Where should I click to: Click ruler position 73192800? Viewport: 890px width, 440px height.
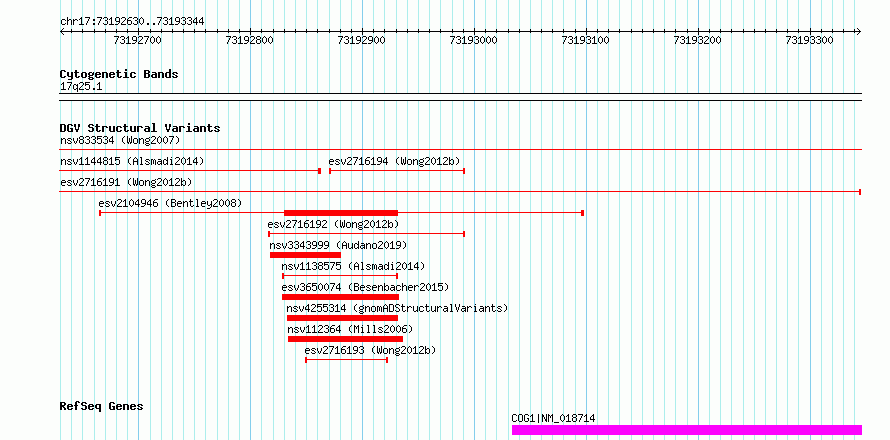(x=250, y=40)
